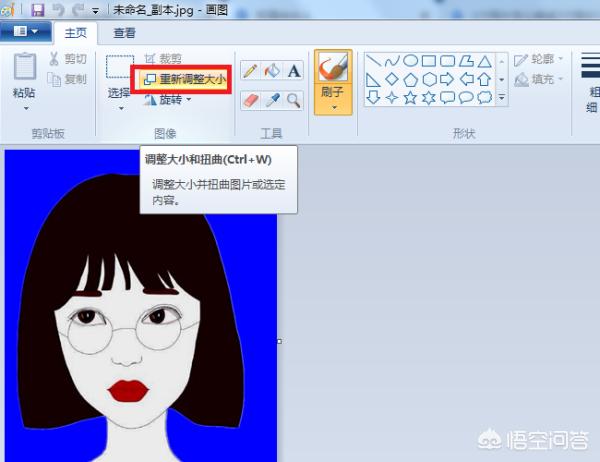
Task: Select the Cloud callout shape
Action: point(484,98)
